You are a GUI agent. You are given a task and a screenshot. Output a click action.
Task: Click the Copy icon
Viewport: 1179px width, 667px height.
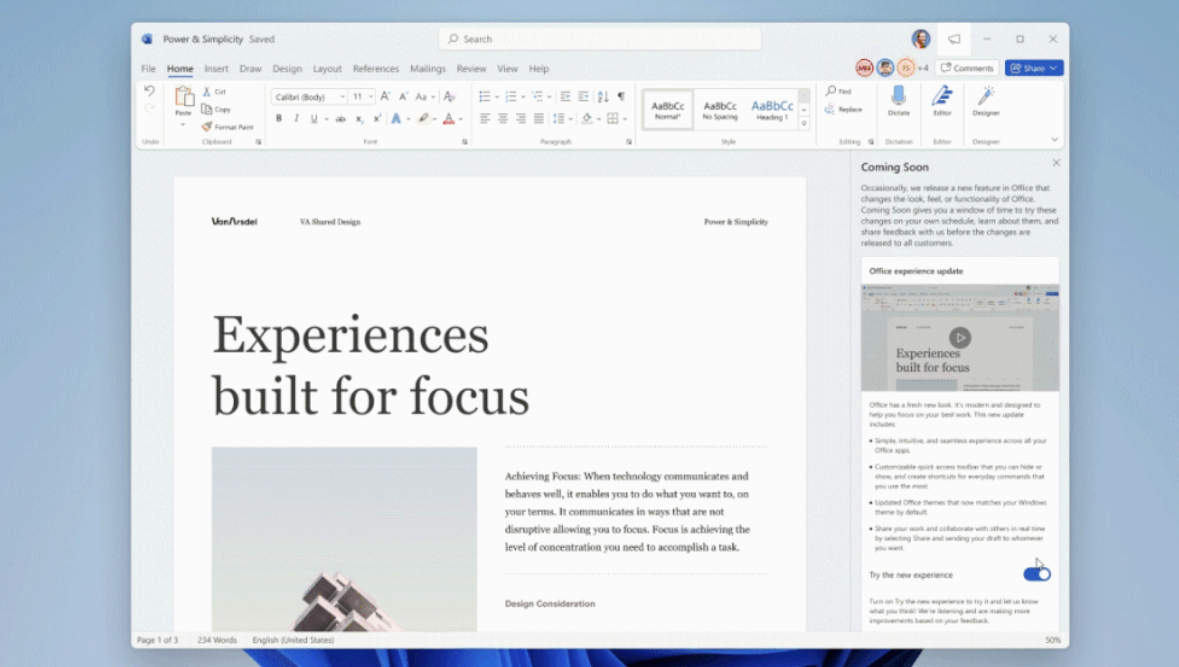click(207, 109)
